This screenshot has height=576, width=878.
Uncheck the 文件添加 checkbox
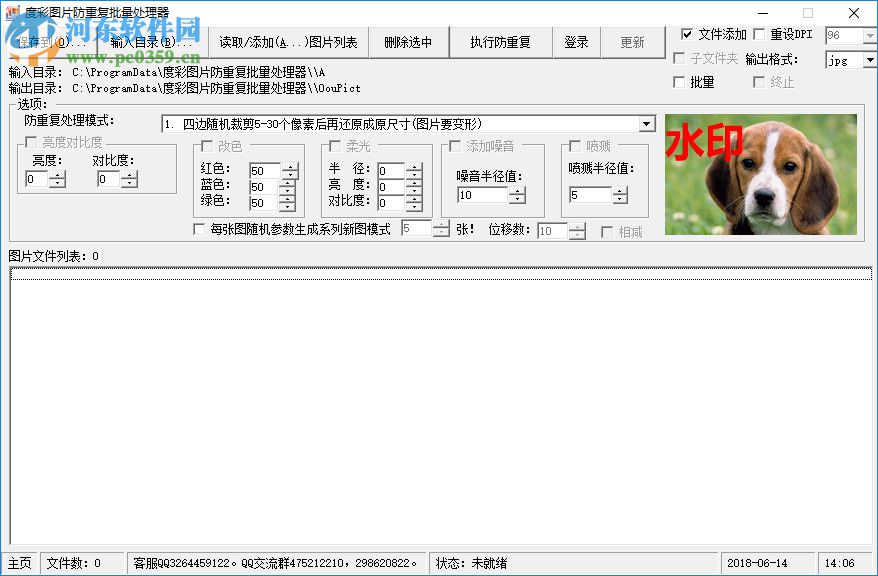point(689,33)
